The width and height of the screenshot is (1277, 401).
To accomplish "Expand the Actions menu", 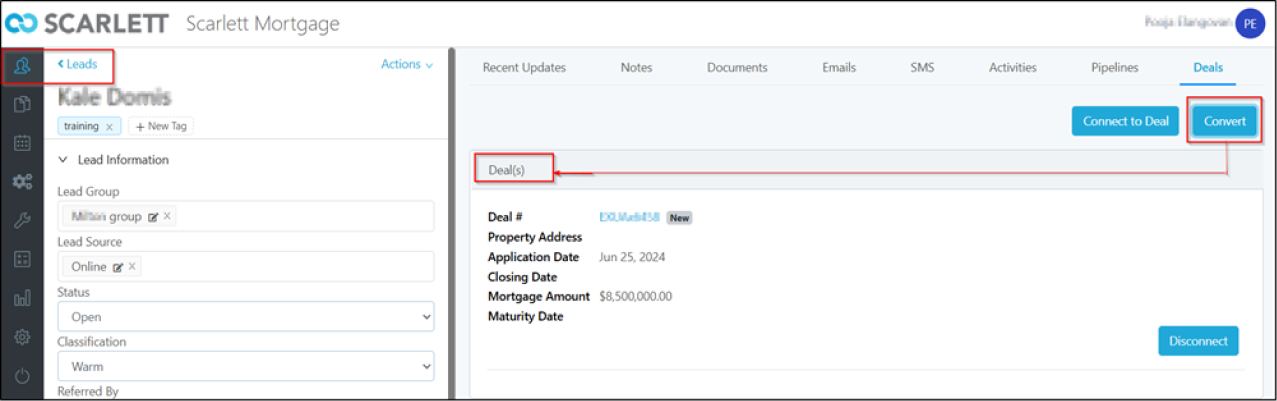I will click(x=407, y=65).
